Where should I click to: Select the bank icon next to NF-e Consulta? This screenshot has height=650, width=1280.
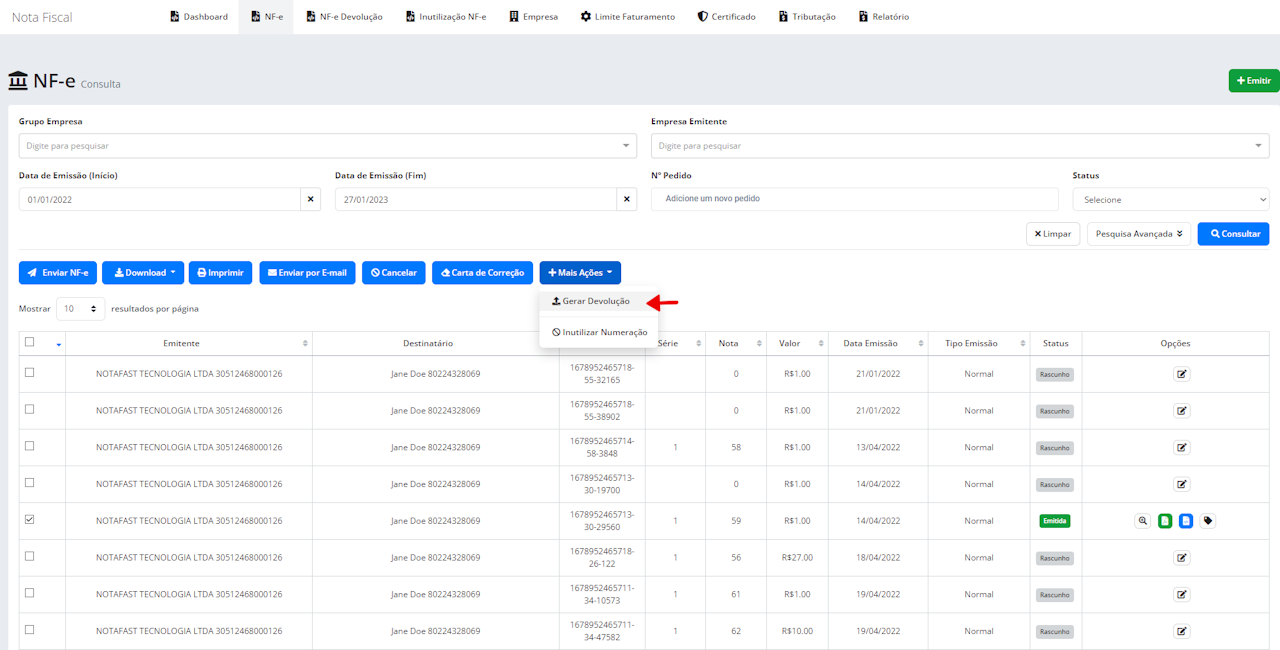click(19, 79)
